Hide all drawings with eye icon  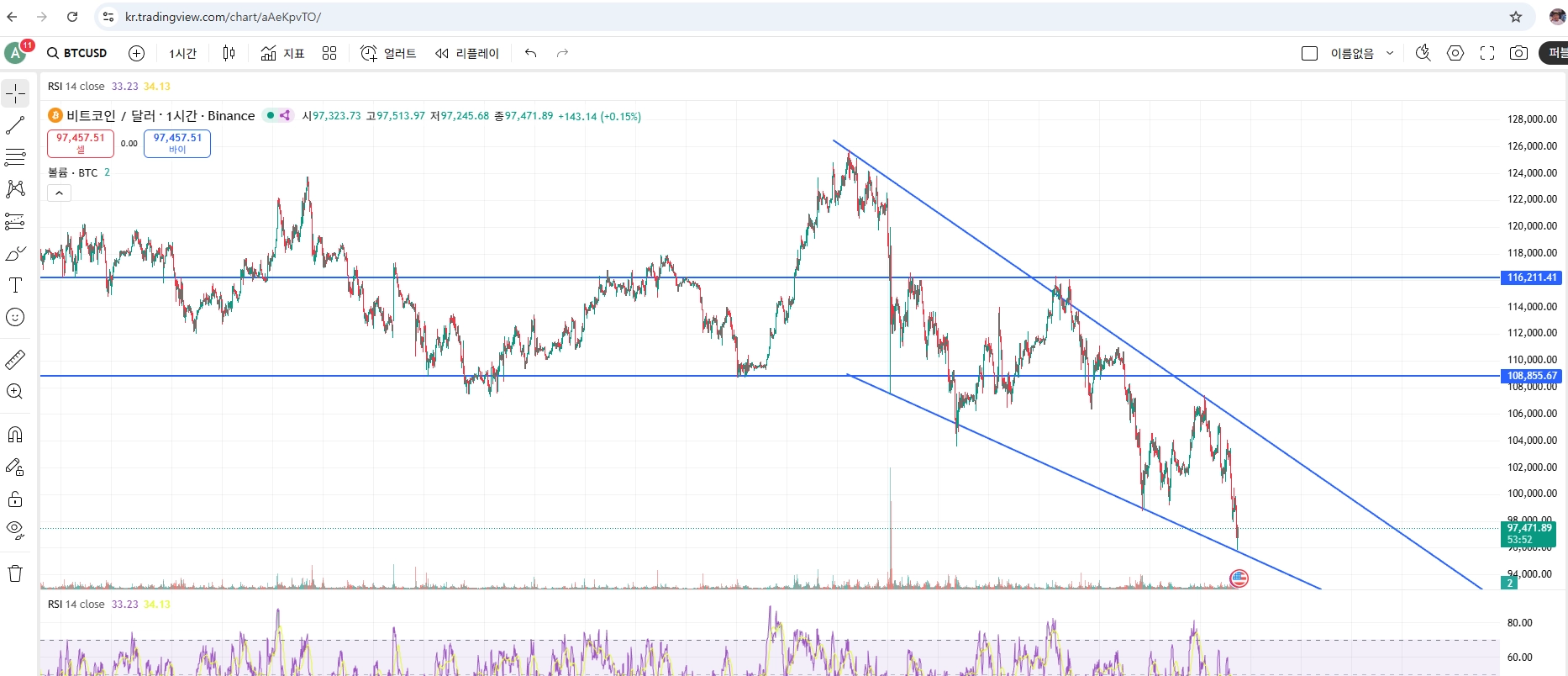[16, 531]
